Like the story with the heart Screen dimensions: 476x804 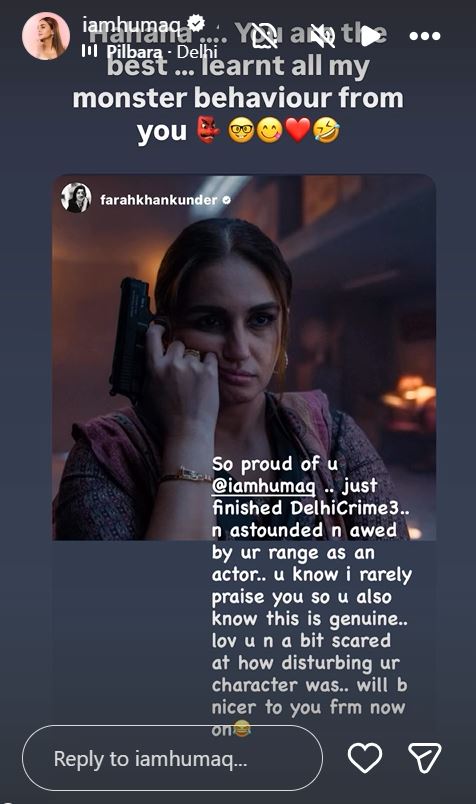pos(365,758)
